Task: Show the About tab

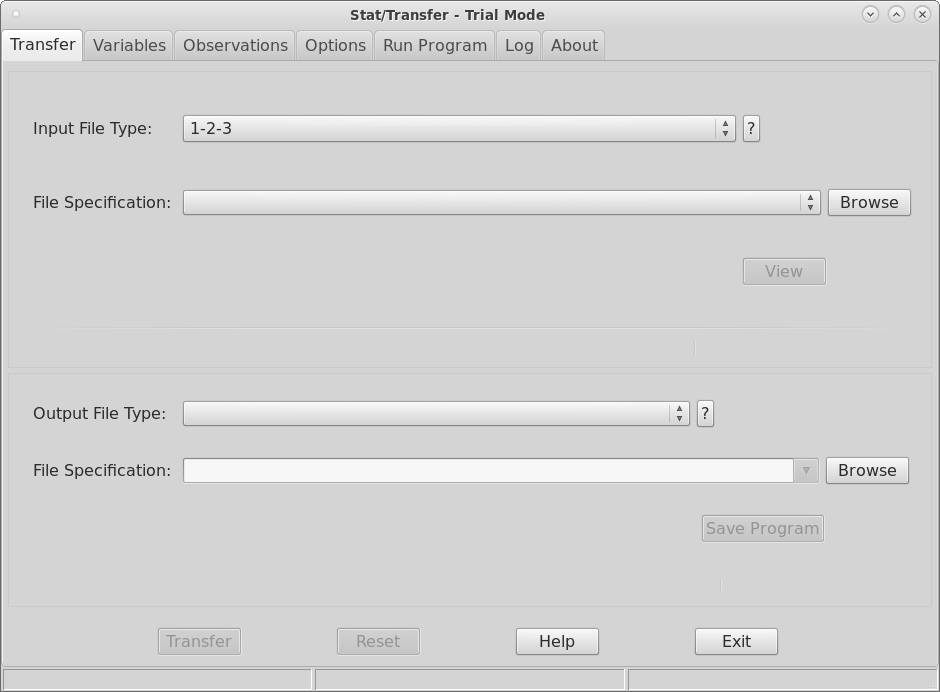Action: pyautogui.click(x=574, y=45)
